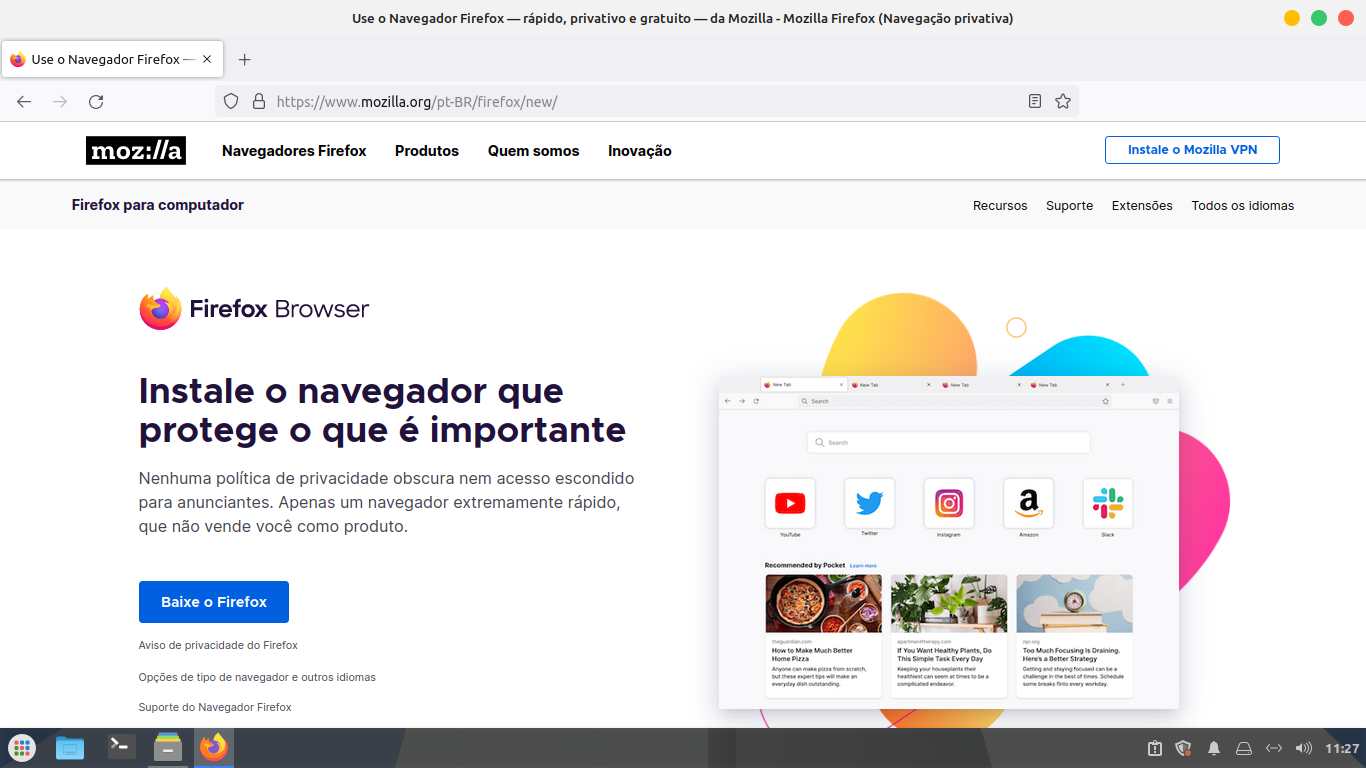1366x768 pixels.
Task: Launch the terminal from taskbar
Action: pos(122,746)
